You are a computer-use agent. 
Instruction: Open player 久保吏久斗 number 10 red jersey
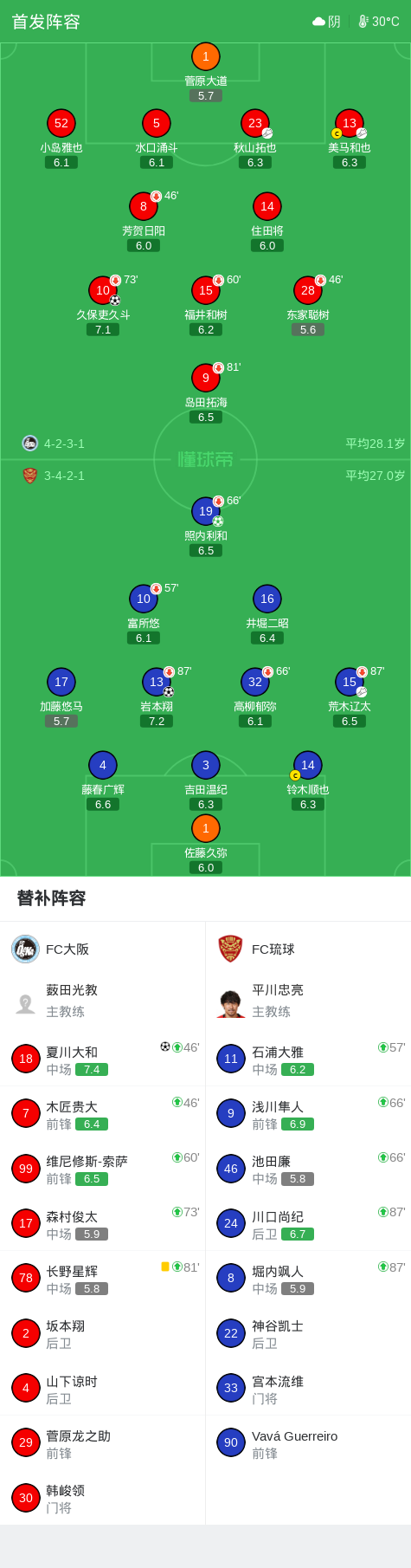[103, 290]
